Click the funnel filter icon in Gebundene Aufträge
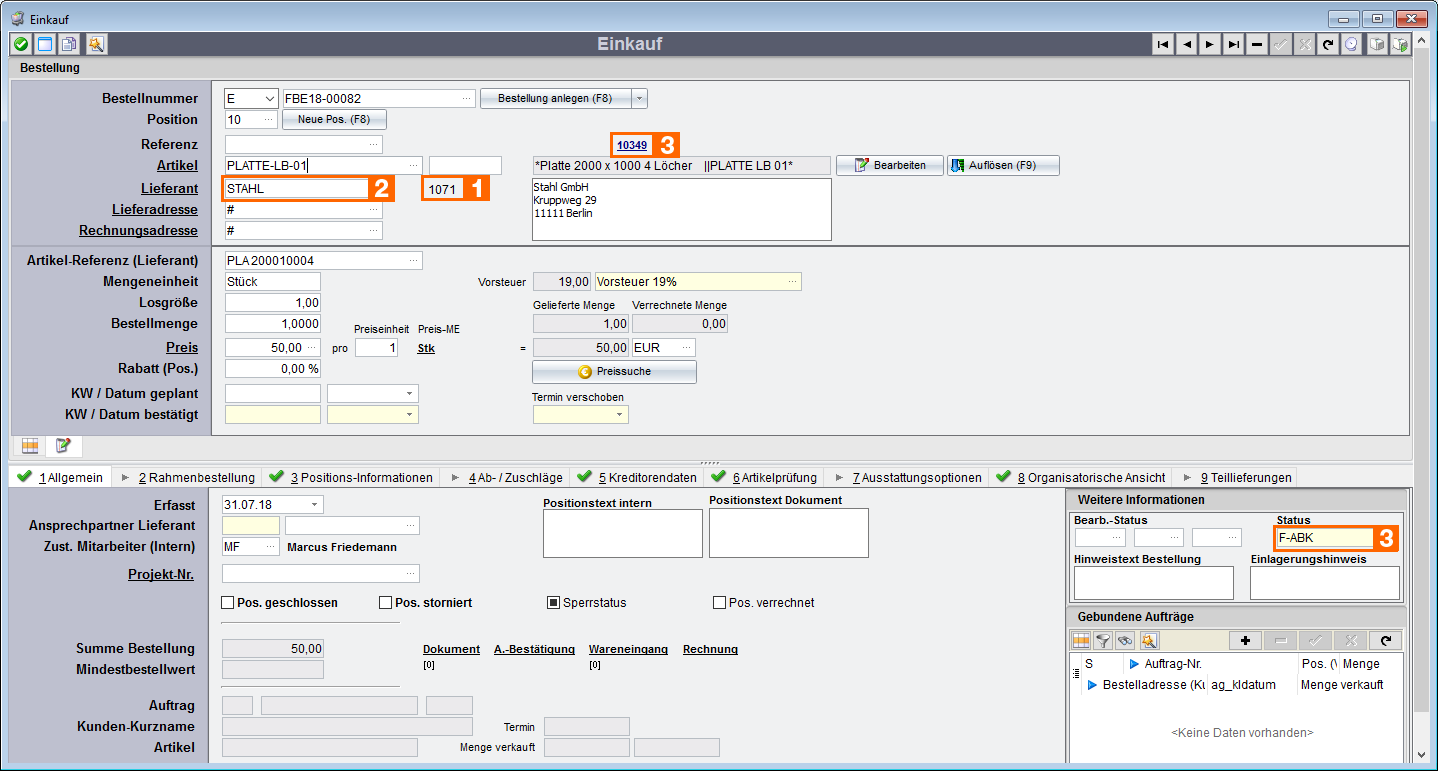 pos(1103,641)
